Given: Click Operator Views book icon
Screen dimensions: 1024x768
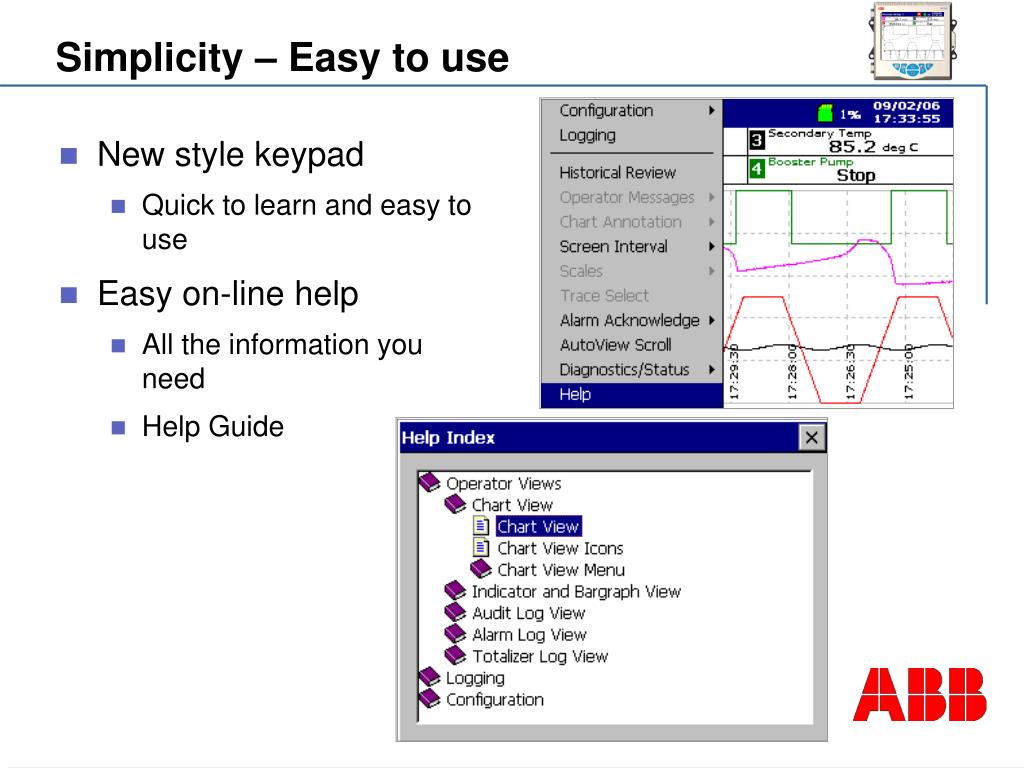Looking at the screenshot, I should click(x=430, y=483).
